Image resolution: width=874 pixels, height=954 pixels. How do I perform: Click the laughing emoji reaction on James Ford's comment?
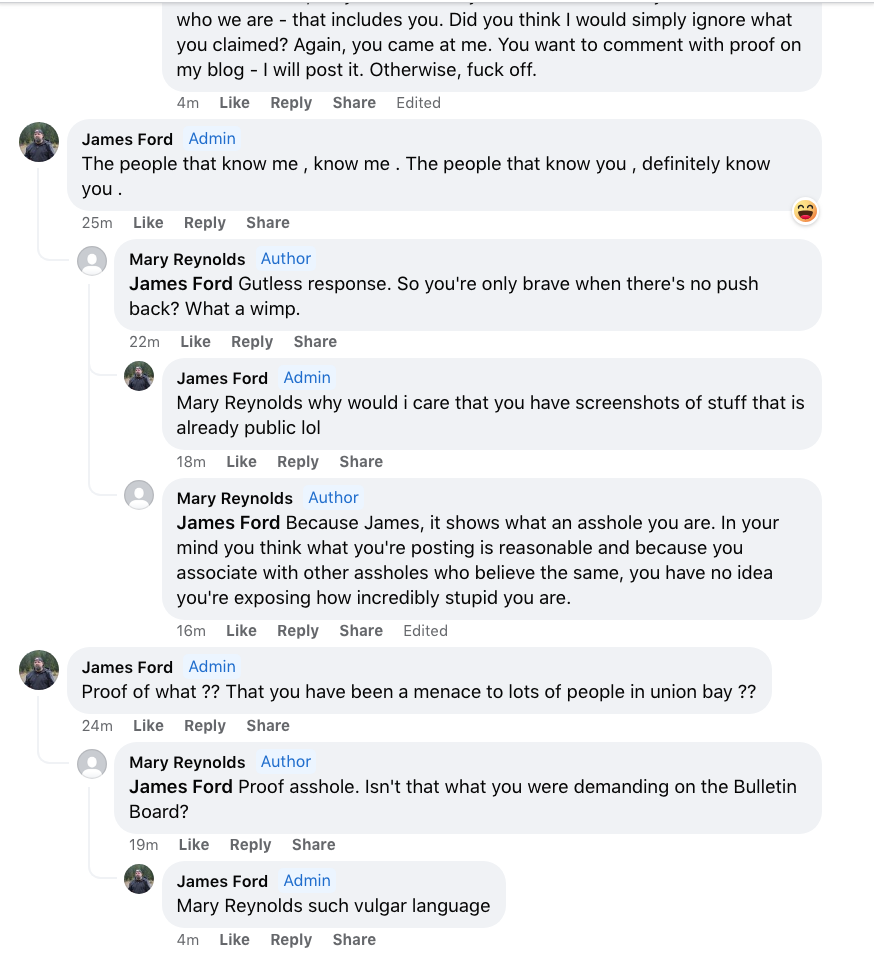[x=805, y=211]
